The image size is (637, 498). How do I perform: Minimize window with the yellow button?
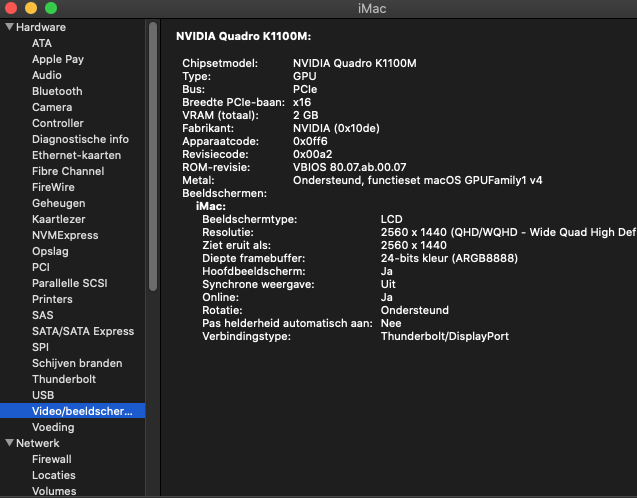pos(31,8)
